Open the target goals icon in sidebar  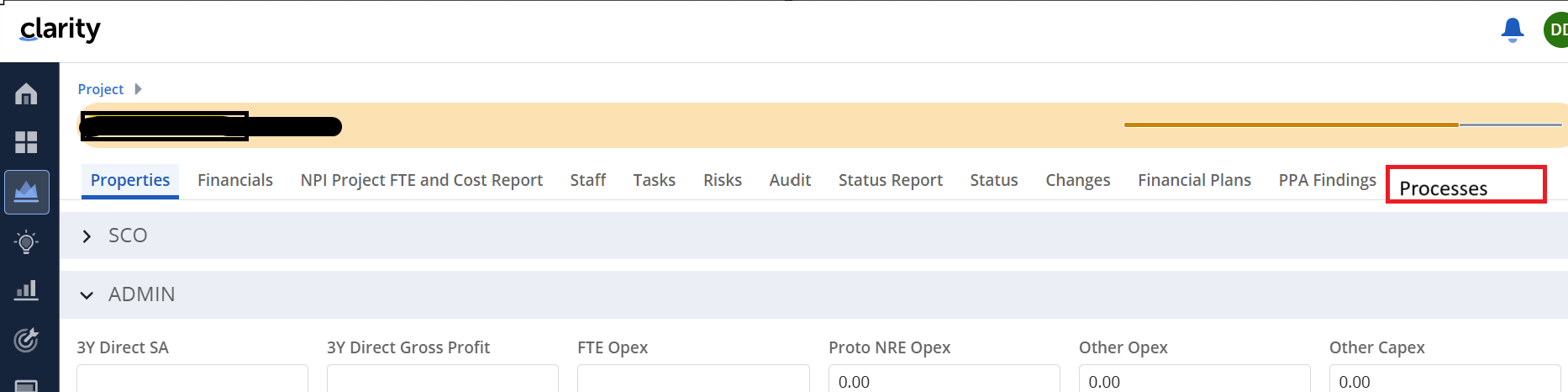click(26, 340)
